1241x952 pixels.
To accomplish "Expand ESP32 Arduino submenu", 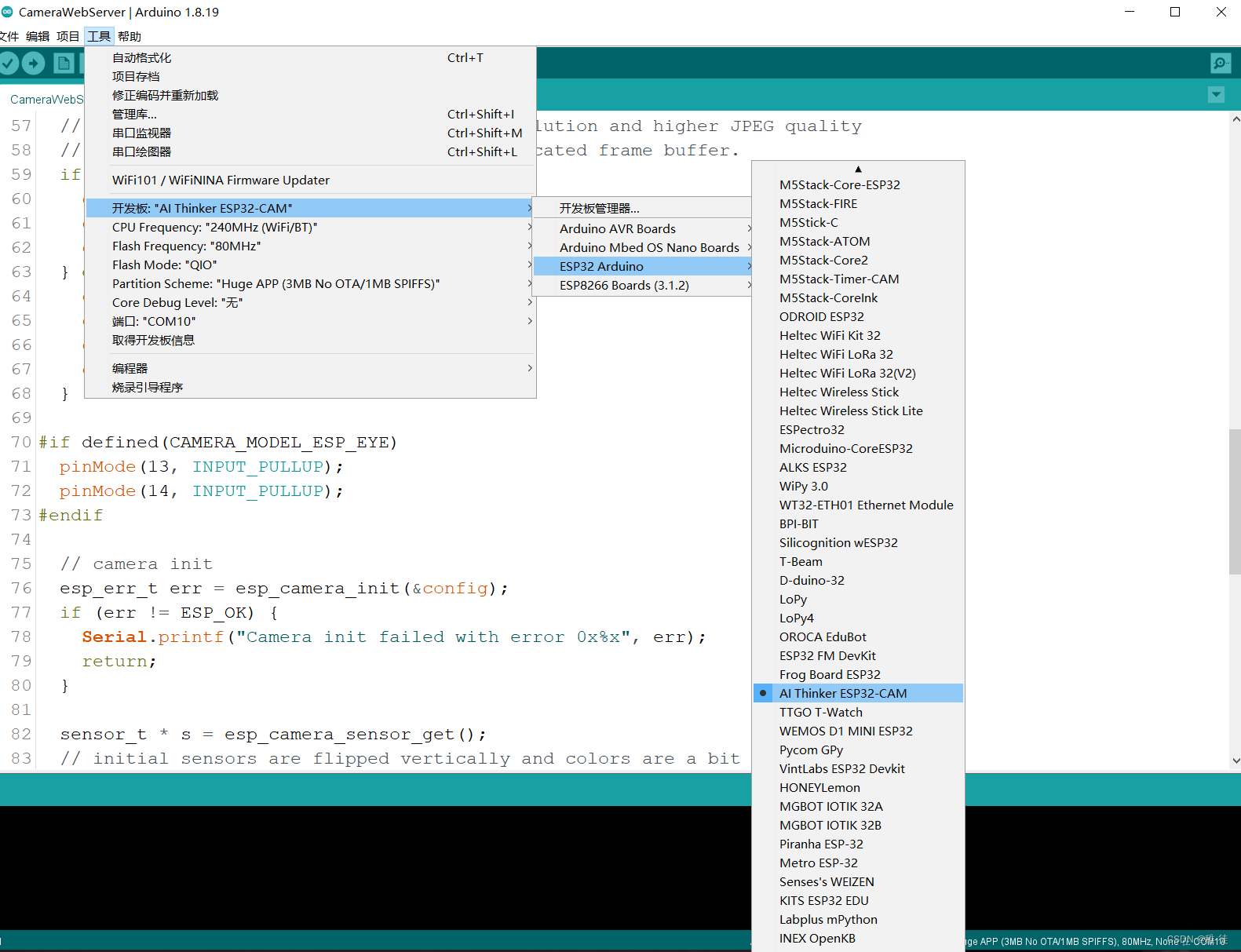I will tap(642, 266).
